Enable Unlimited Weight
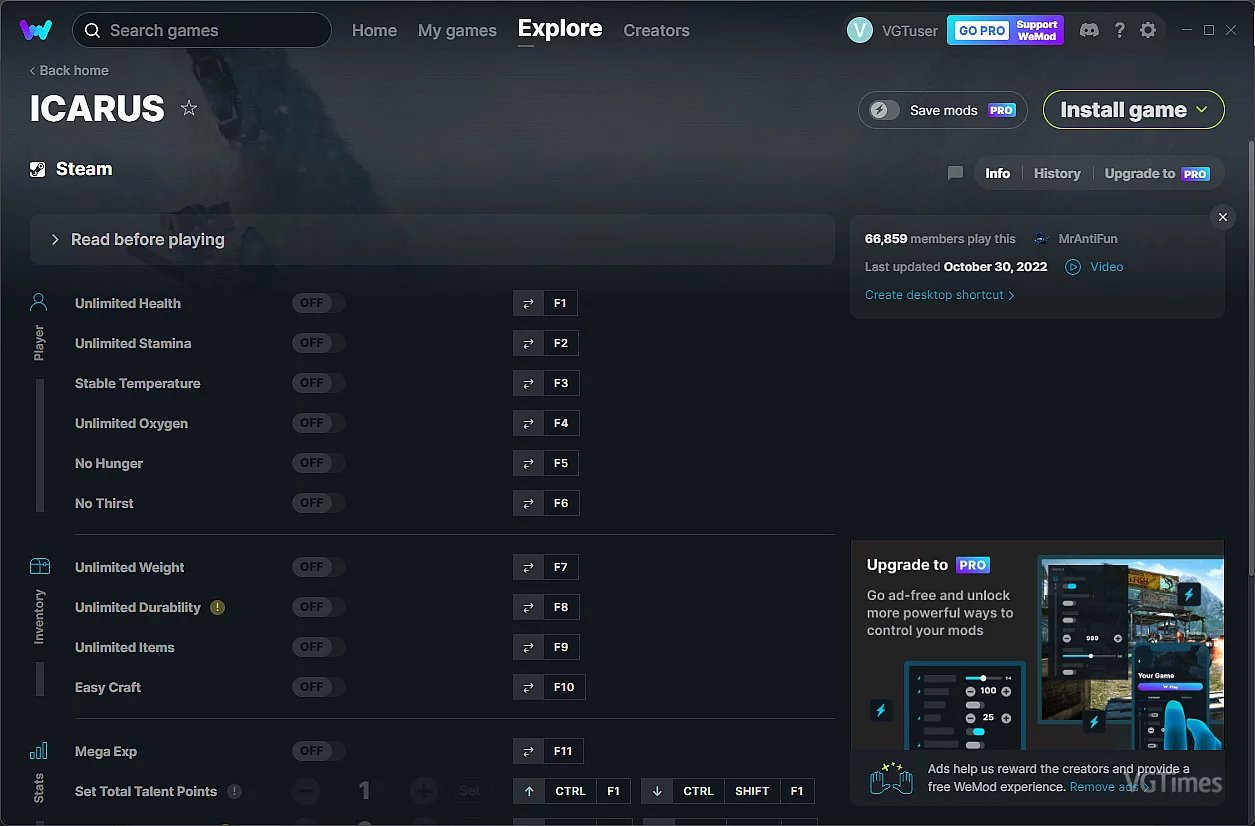 coord(318,567)
